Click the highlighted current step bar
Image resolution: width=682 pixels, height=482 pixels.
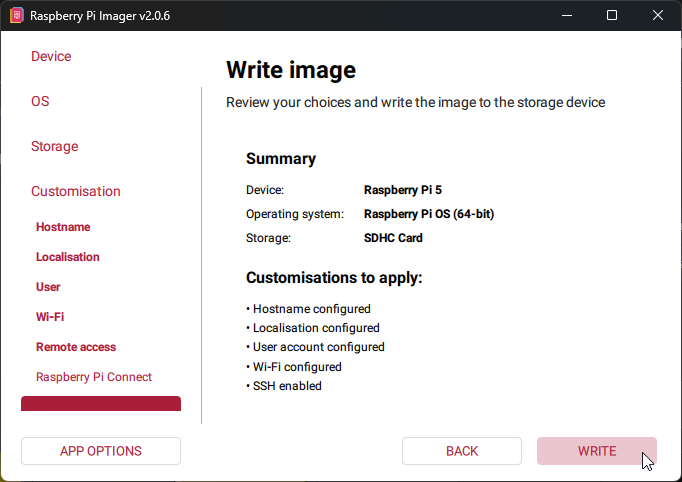pyautogui.click(x=101, y=404)
